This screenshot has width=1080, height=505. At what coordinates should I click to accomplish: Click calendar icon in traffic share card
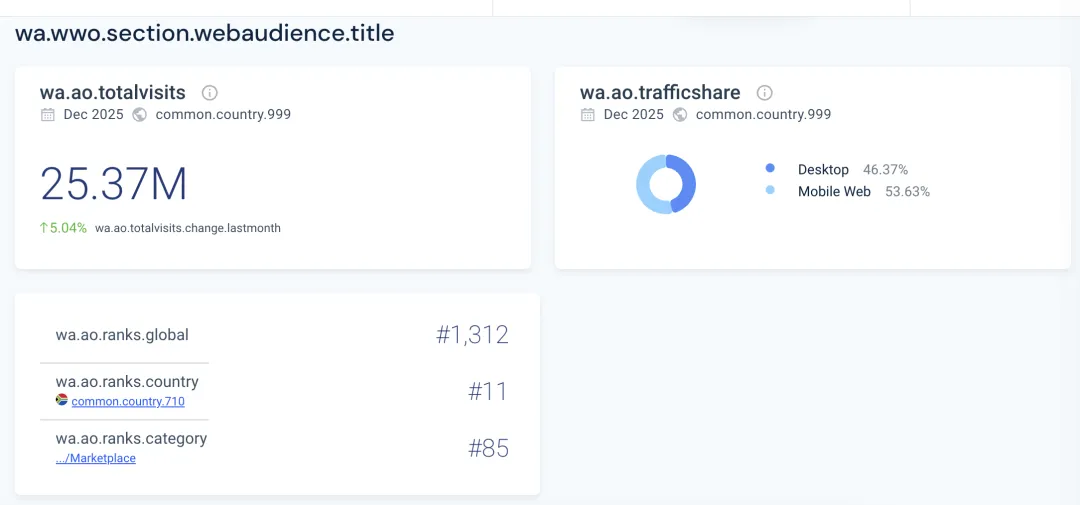588,115
